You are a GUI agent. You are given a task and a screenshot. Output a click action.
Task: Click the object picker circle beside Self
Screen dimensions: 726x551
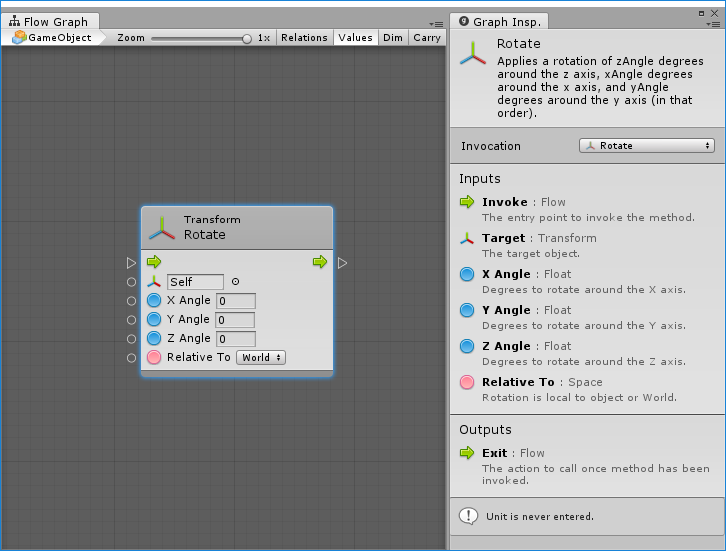[235, 282]
